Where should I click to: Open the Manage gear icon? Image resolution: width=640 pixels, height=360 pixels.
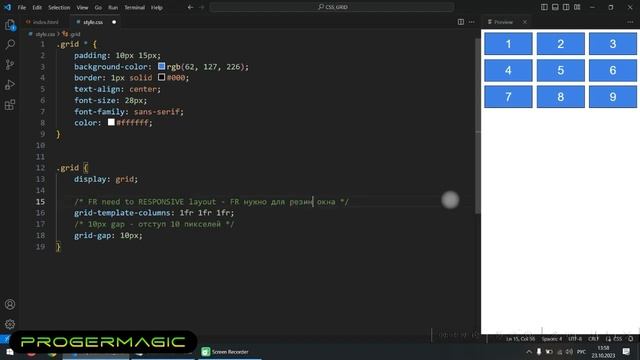click(x=10, y=324)
